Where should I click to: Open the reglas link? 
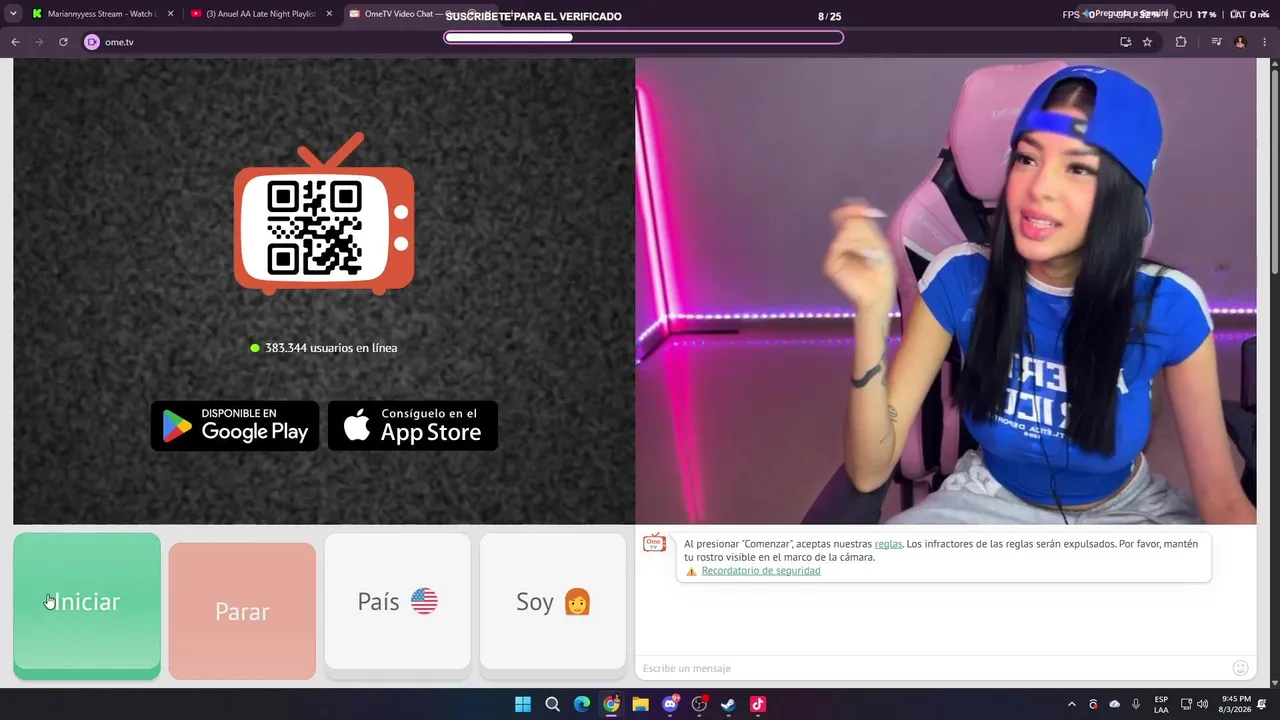point(888,544)
